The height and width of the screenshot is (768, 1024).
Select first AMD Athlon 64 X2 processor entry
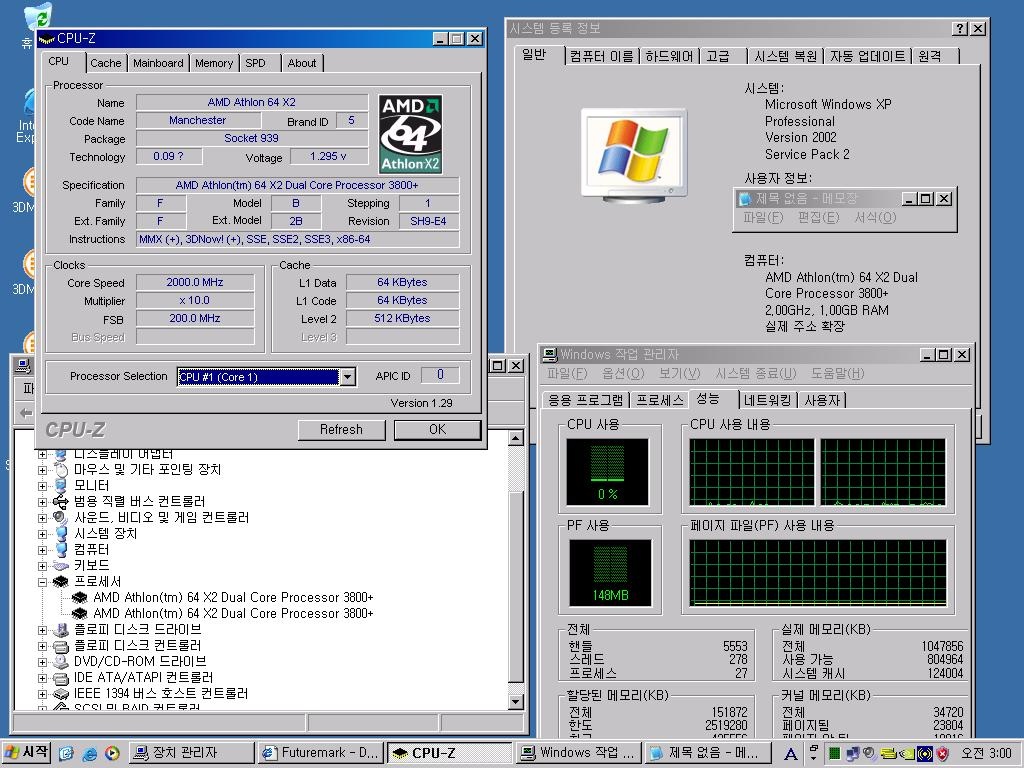click(x=233, y=598)
